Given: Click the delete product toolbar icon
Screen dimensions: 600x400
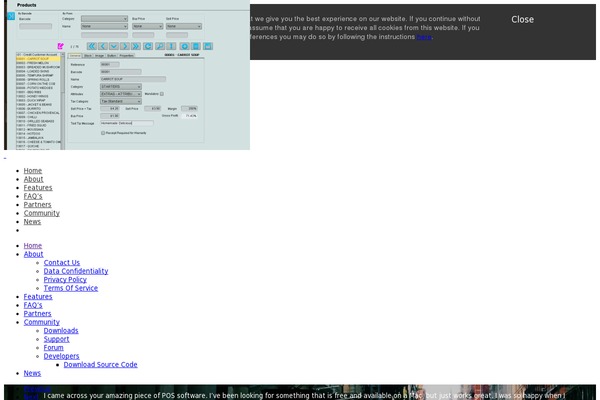Looking at the screenshot, I should pos(196,46).
